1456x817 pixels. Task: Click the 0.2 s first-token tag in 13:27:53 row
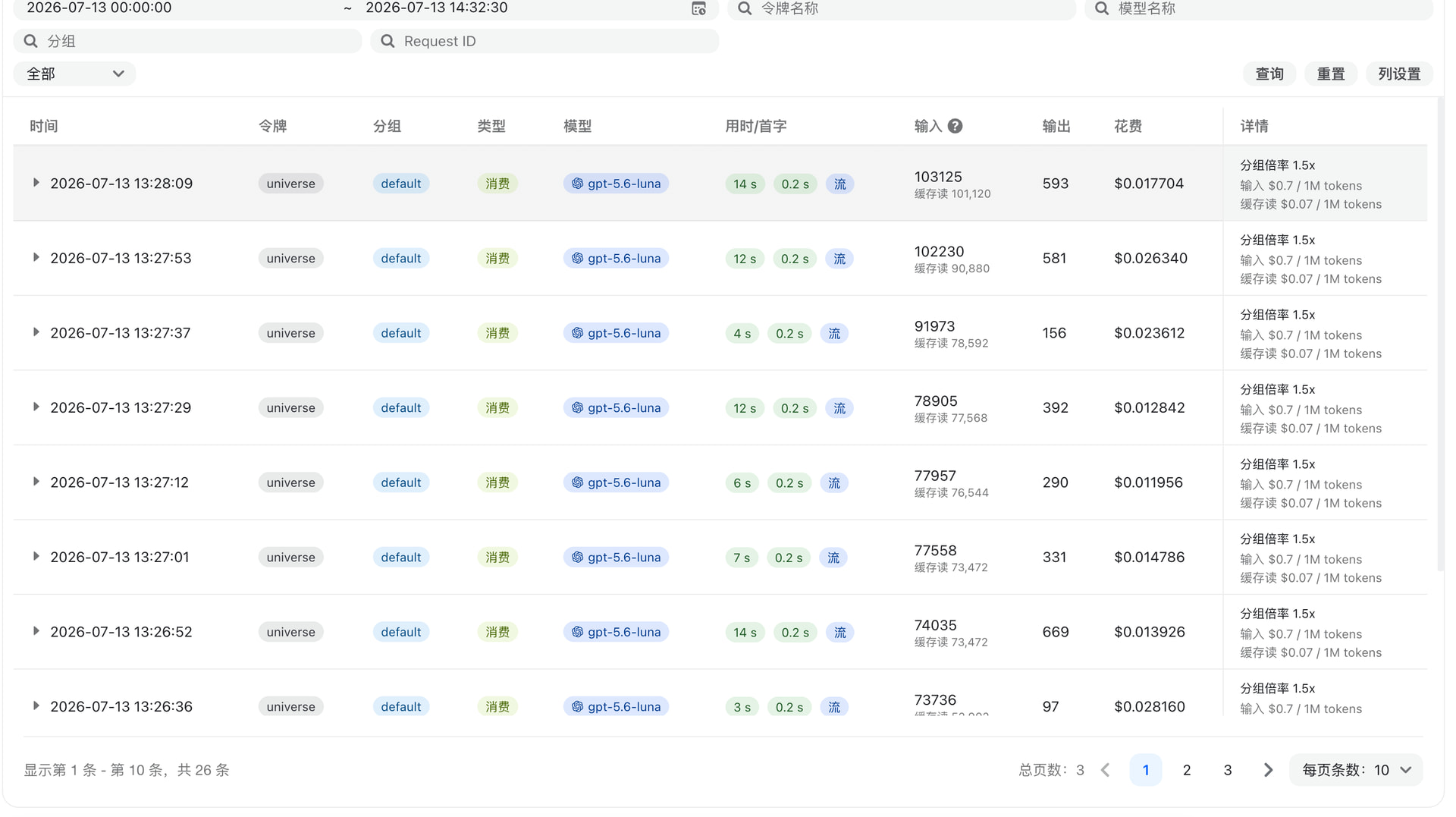pyautogui.click(x=795, y=259)
